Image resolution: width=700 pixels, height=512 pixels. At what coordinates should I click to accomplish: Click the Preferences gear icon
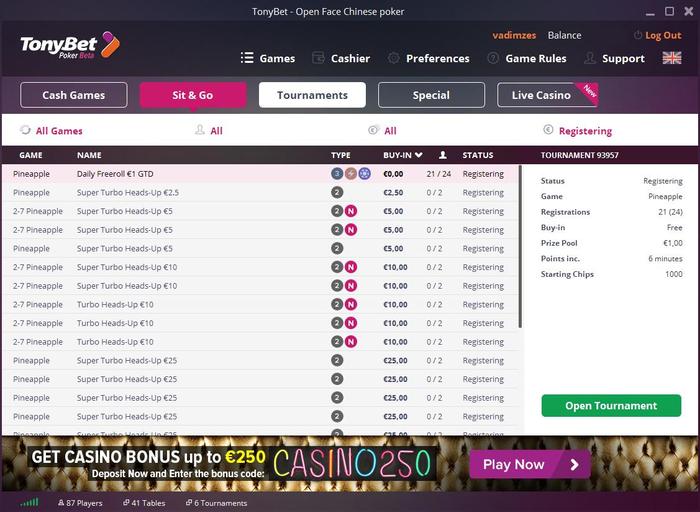[393, 58]
